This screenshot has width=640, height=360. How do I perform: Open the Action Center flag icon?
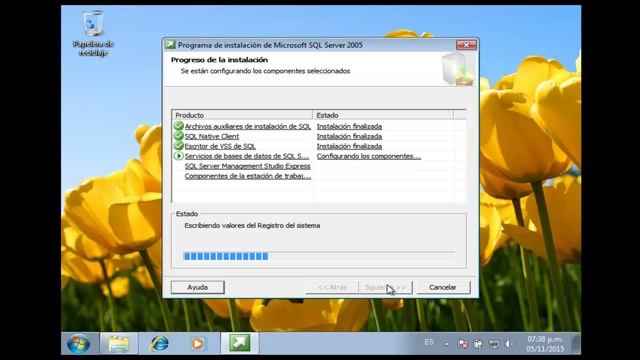(x=463, y=344)
